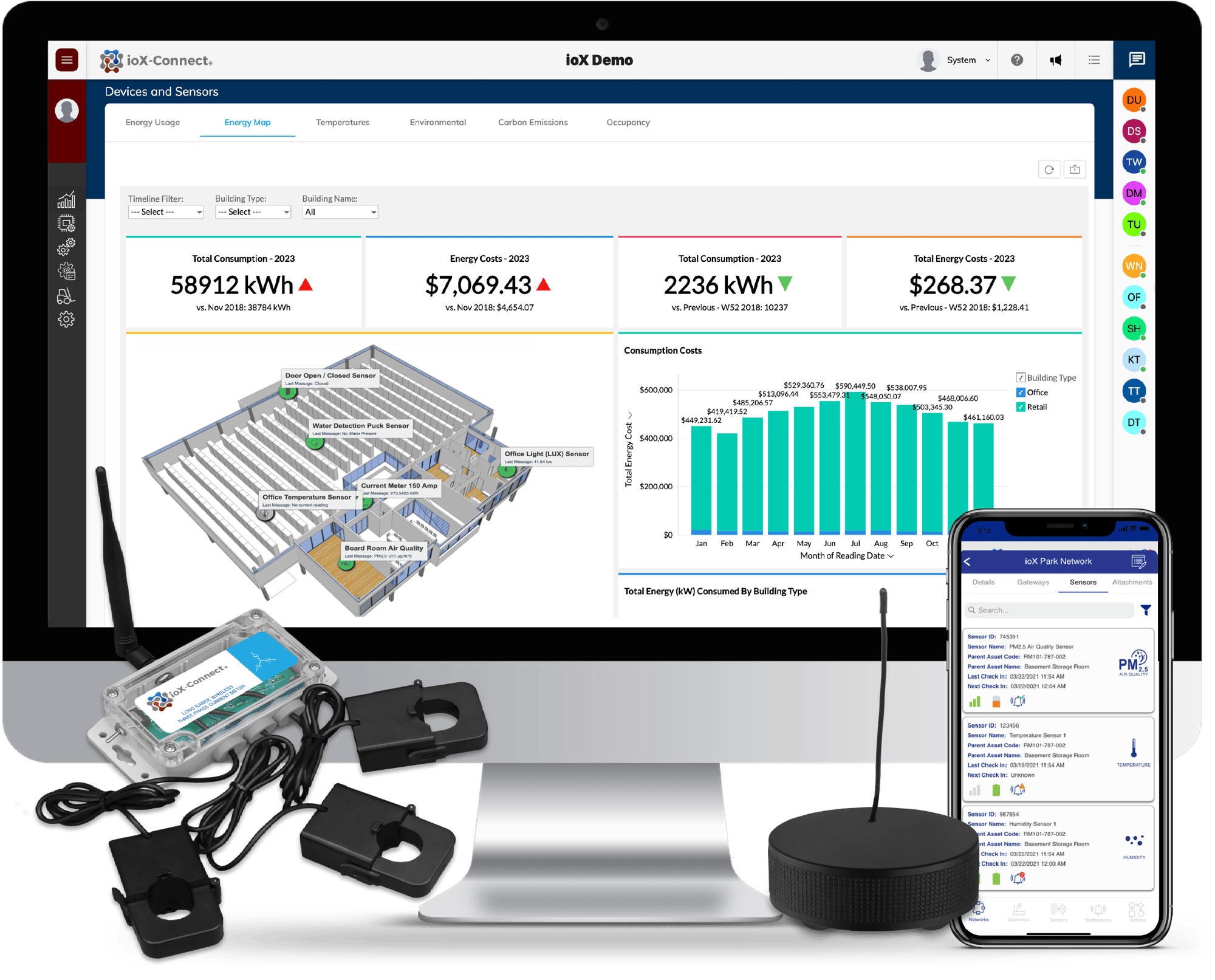The image size is (1215, 980).
Task: Click the phone app filter funnel icon
Action: point(1146,610)
